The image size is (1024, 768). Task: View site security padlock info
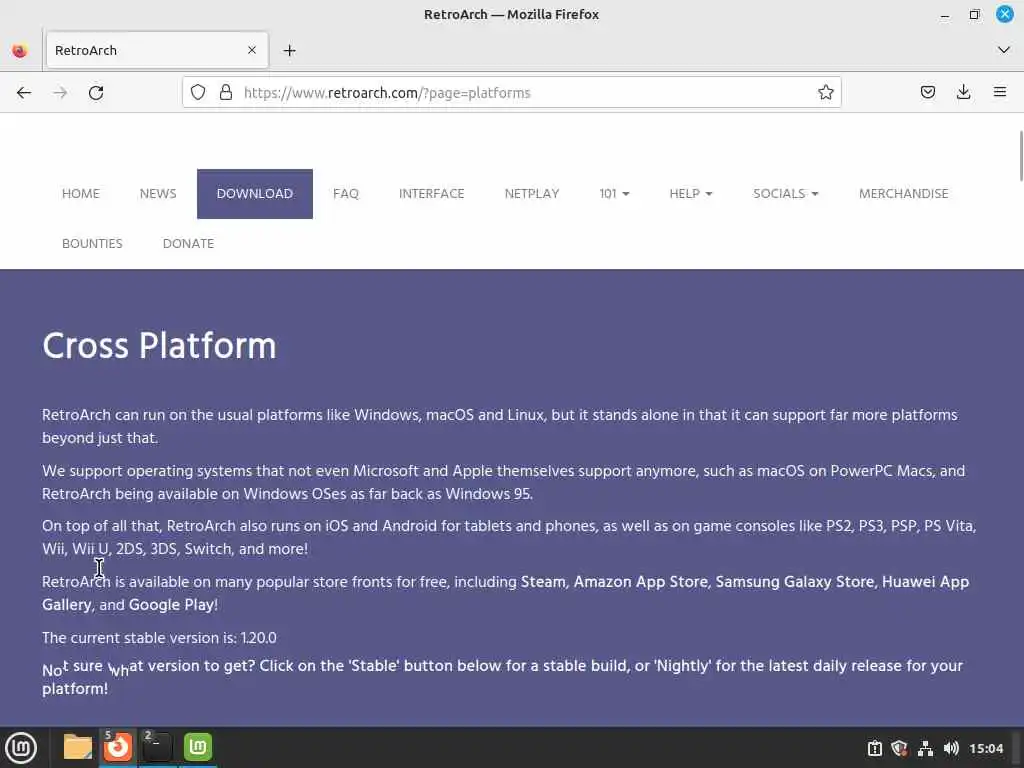pyautogui.click(x=226, y=93)
